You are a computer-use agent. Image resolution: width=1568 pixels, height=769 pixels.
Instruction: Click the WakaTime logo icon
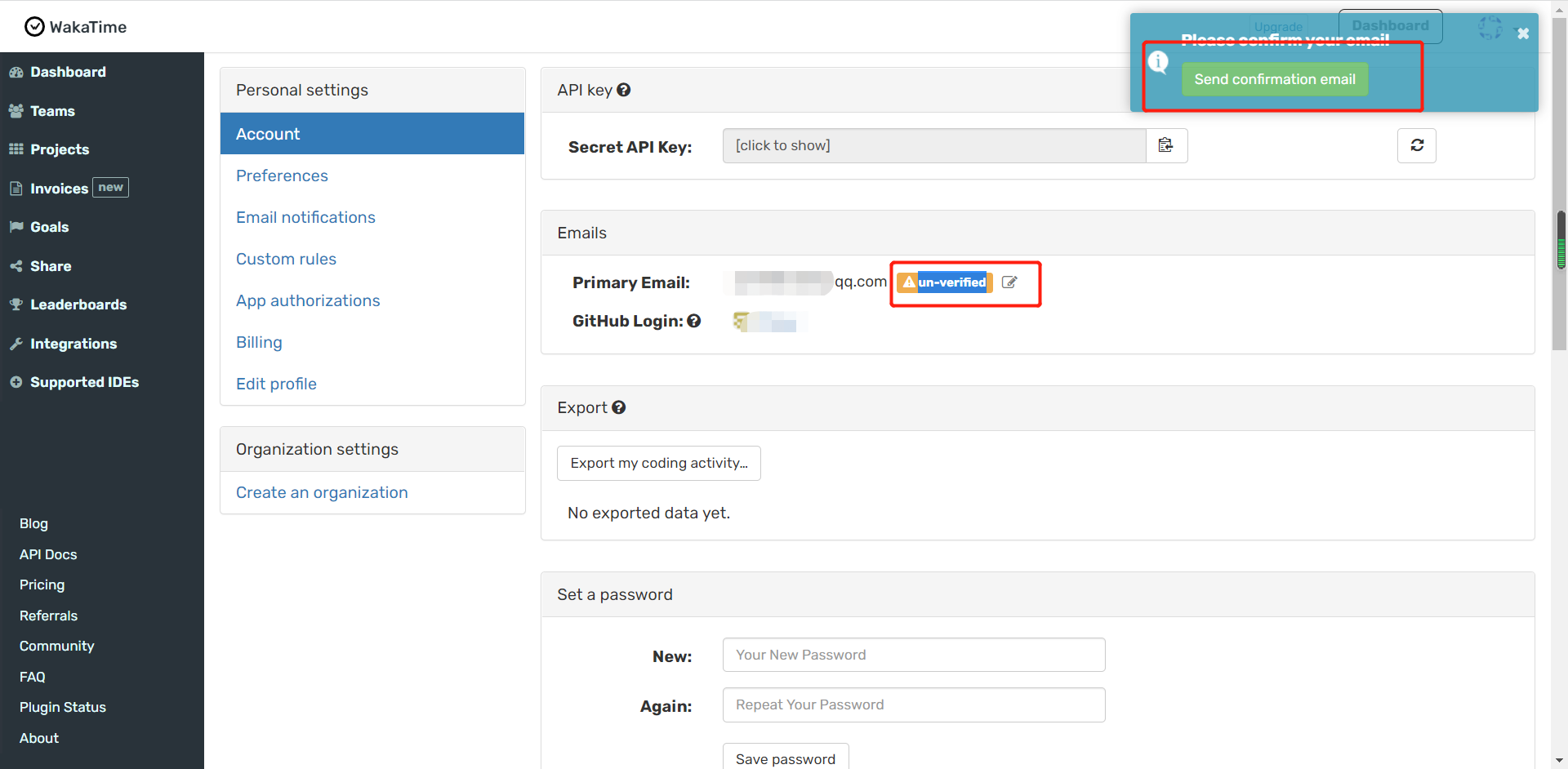(x=34, y=27)
